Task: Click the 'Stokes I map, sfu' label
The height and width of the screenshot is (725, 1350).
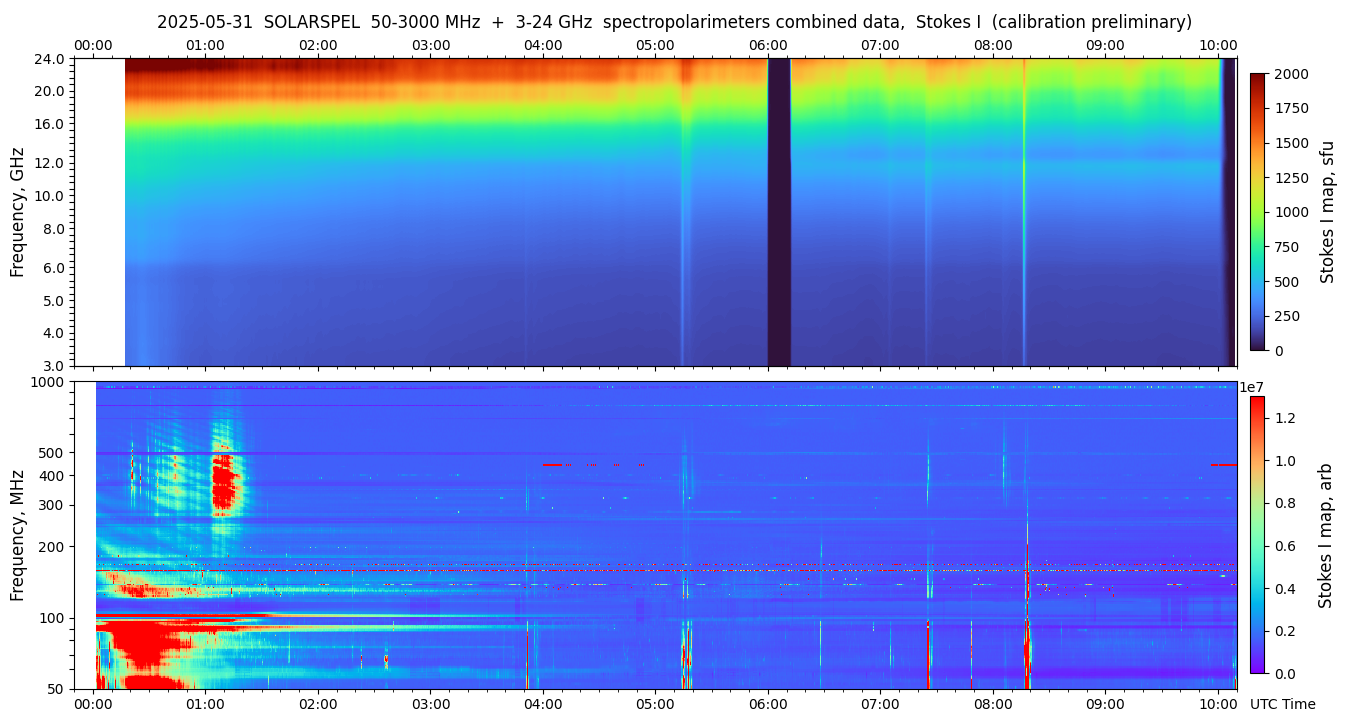Action: (x=1327, y=212)
